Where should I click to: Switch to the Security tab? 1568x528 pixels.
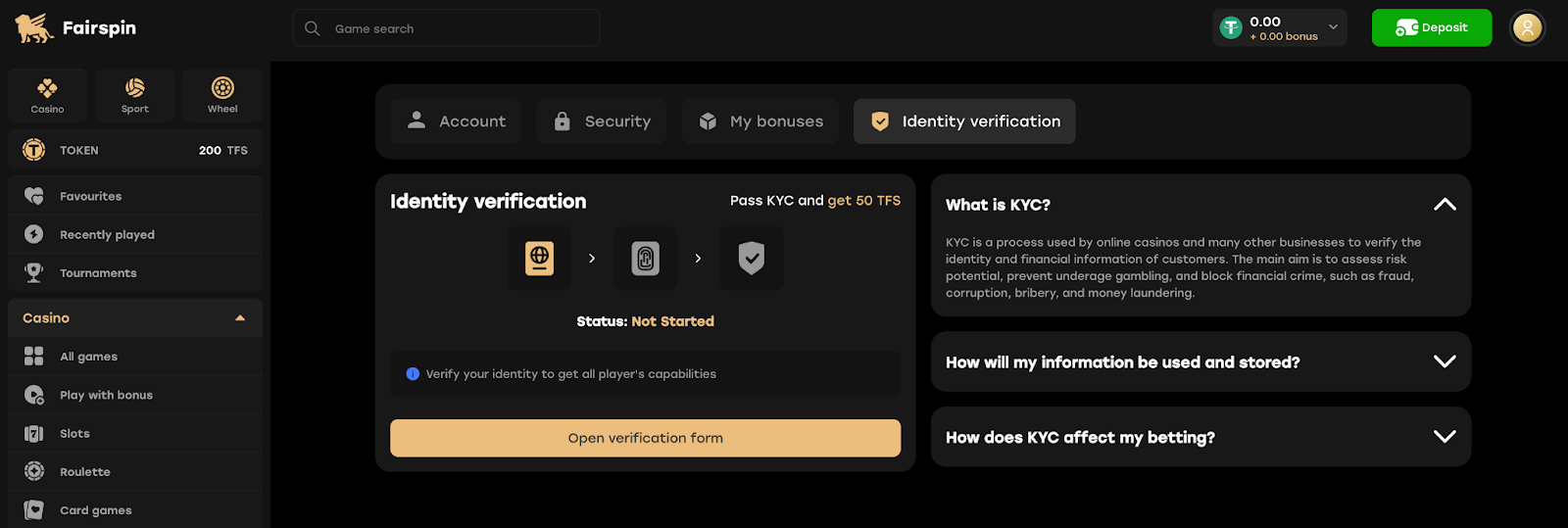[x=601, y=121]
